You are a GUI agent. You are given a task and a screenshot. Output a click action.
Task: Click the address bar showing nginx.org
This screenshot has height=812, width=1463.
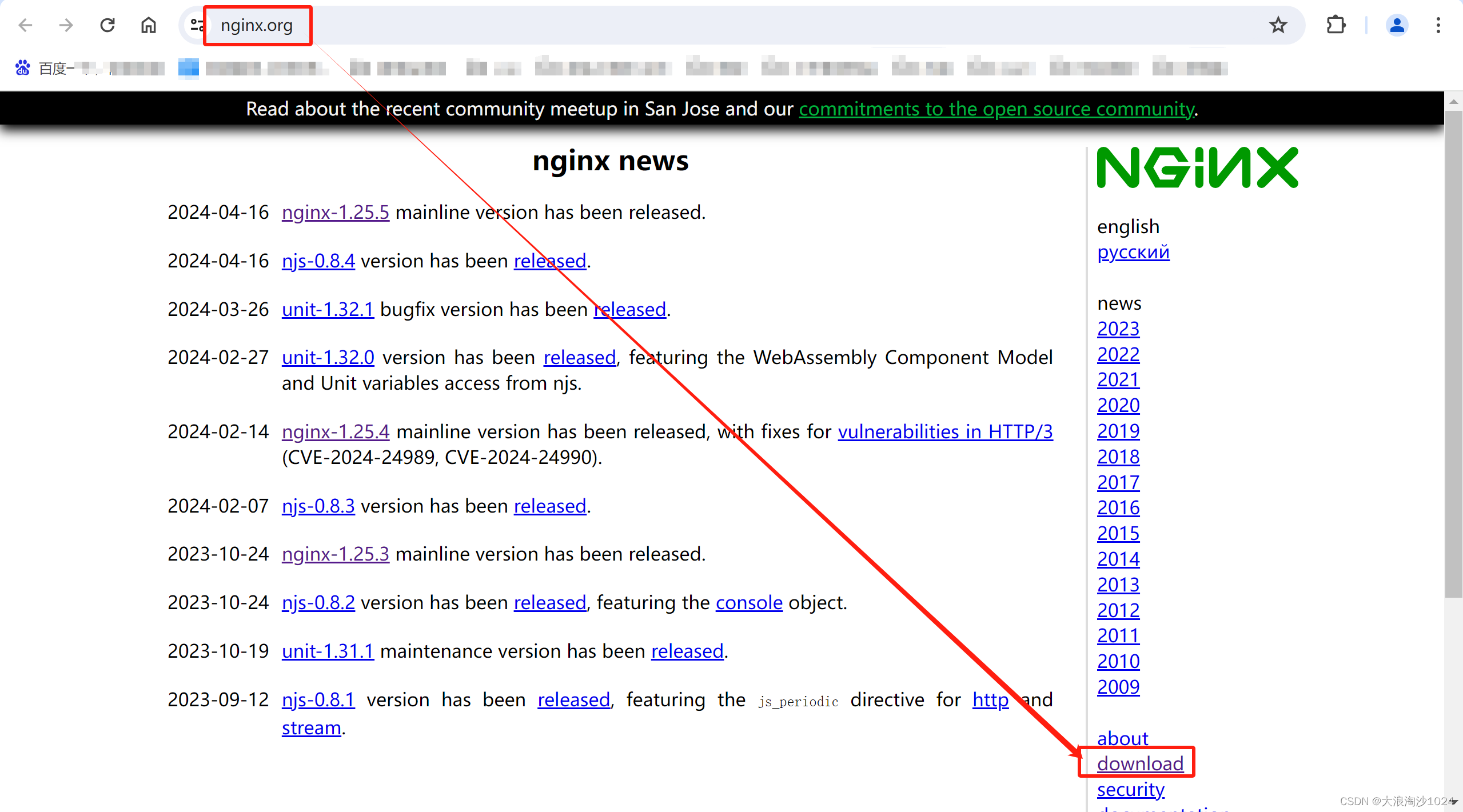click(x=257, y=25)
